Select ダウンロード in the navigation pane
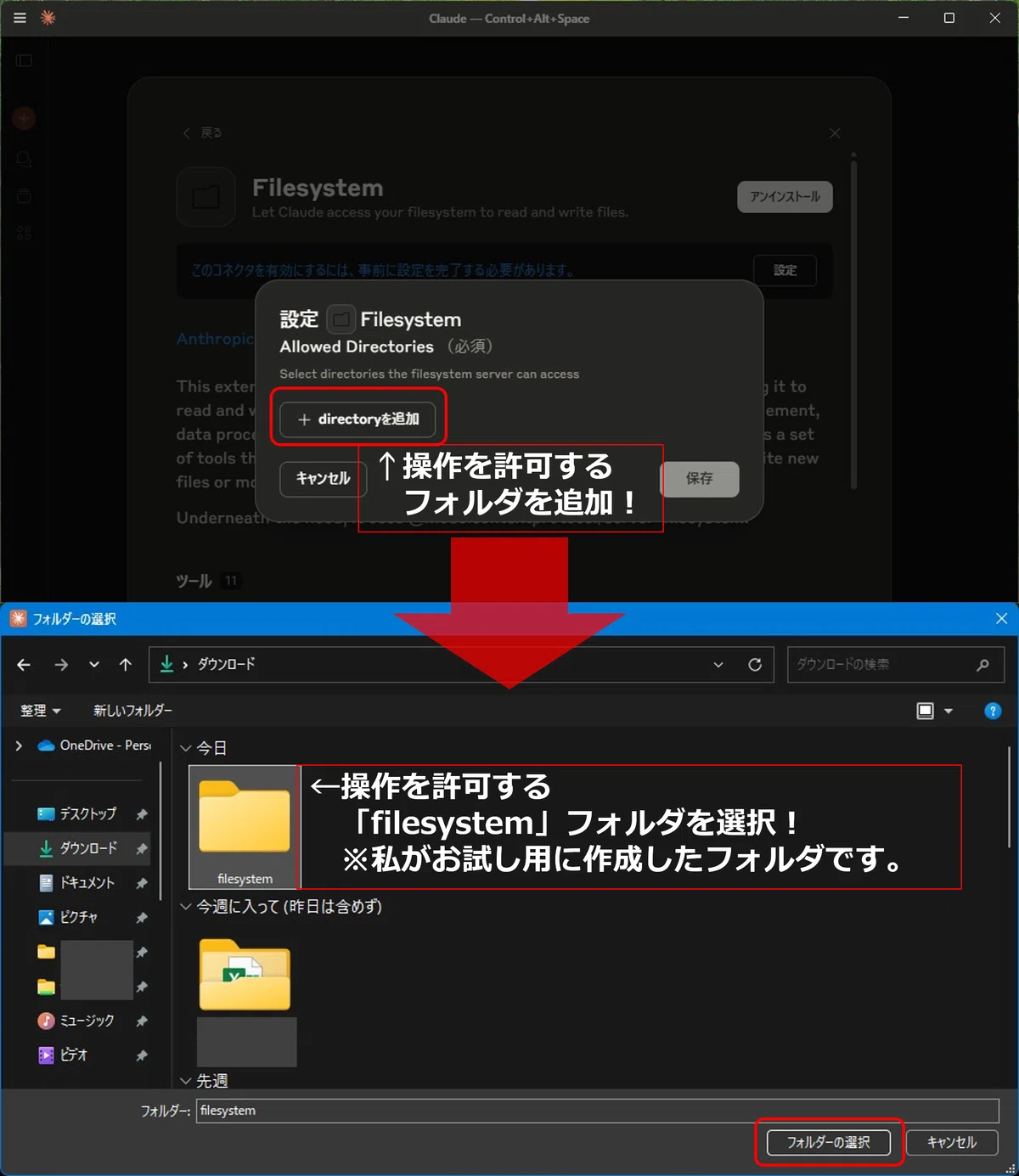Screen dimensions: 1019x1176 tap(77, 848)
